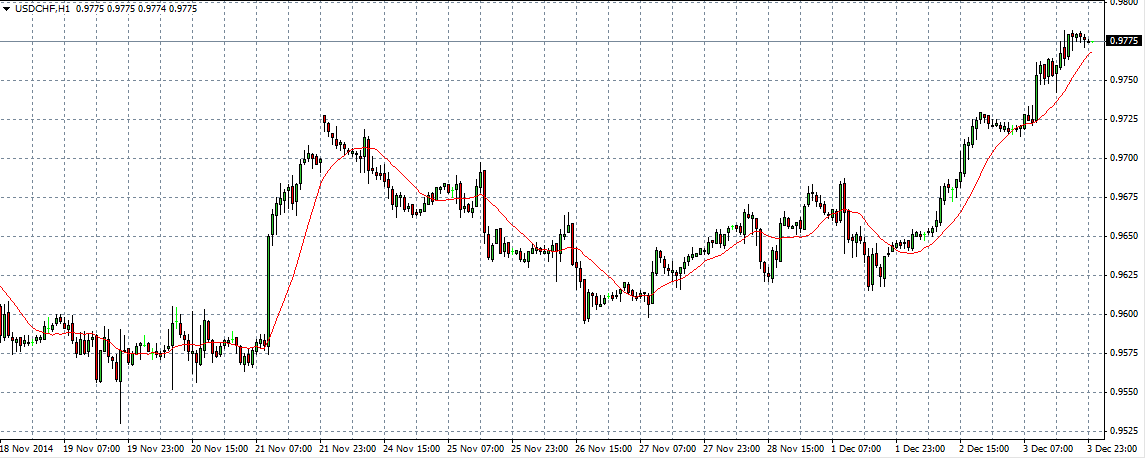Click the 0.9650 price scale label
Image resolution: width=1145 pixels, height=458 pixels.
click(1124, 236)
